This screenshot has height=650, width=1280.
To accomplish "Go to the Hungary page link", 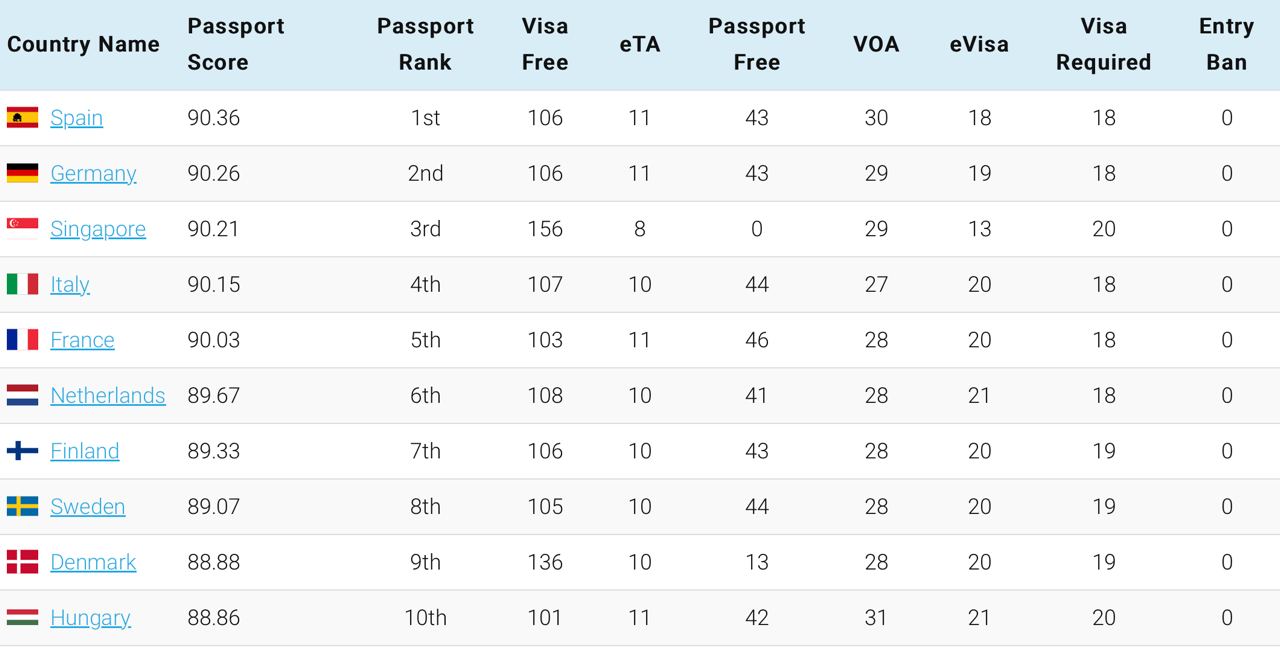I will point(90,618).
